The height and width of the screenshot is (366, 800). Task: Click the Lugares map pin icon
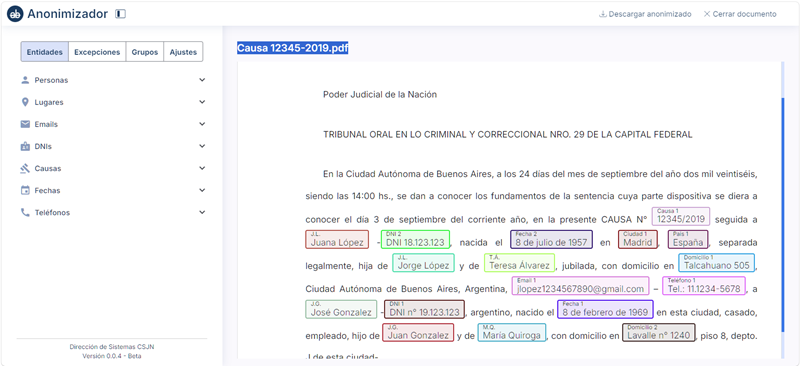point(25,102)
